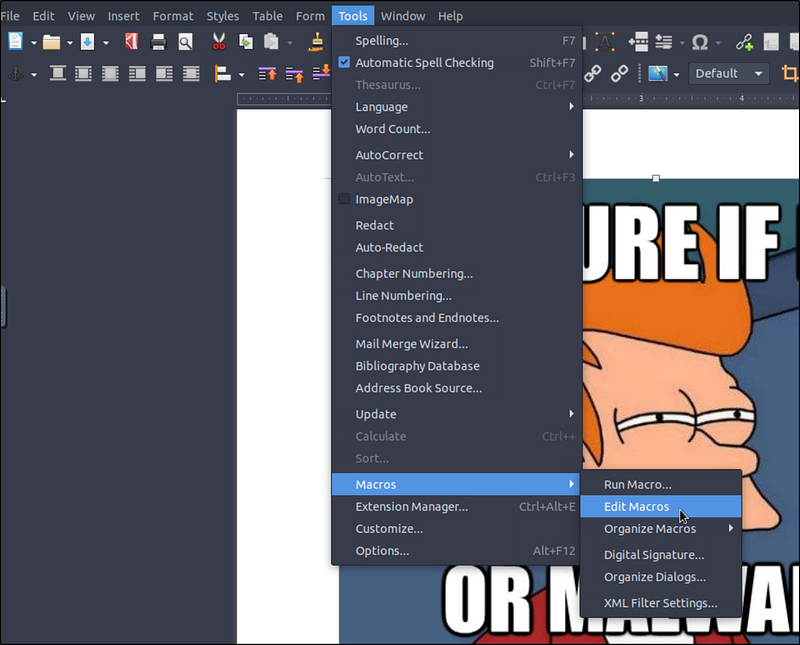Open the Format menu

click(173, 16)
